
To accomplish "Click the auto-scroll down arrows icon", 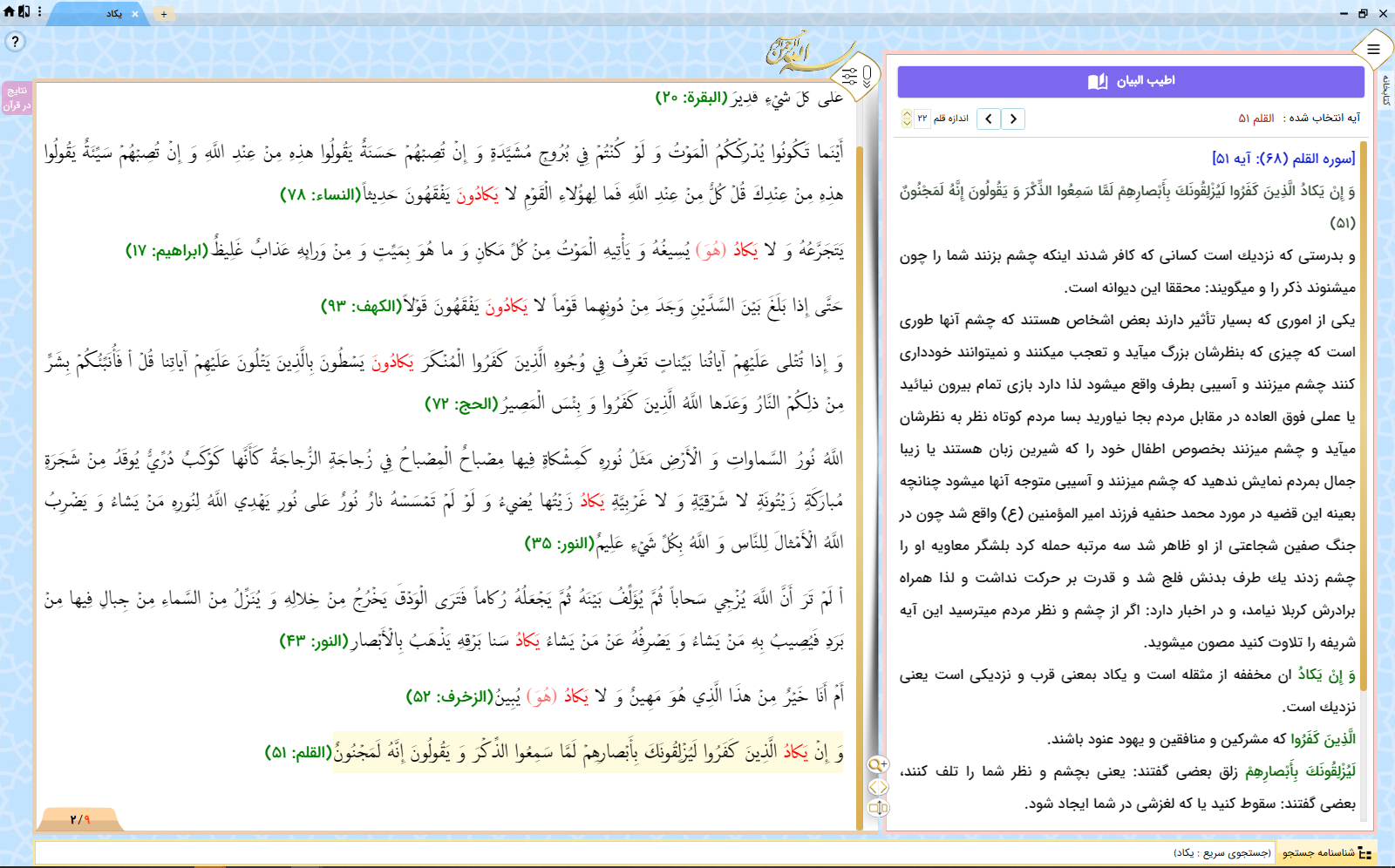I will (x=867, y=77).
